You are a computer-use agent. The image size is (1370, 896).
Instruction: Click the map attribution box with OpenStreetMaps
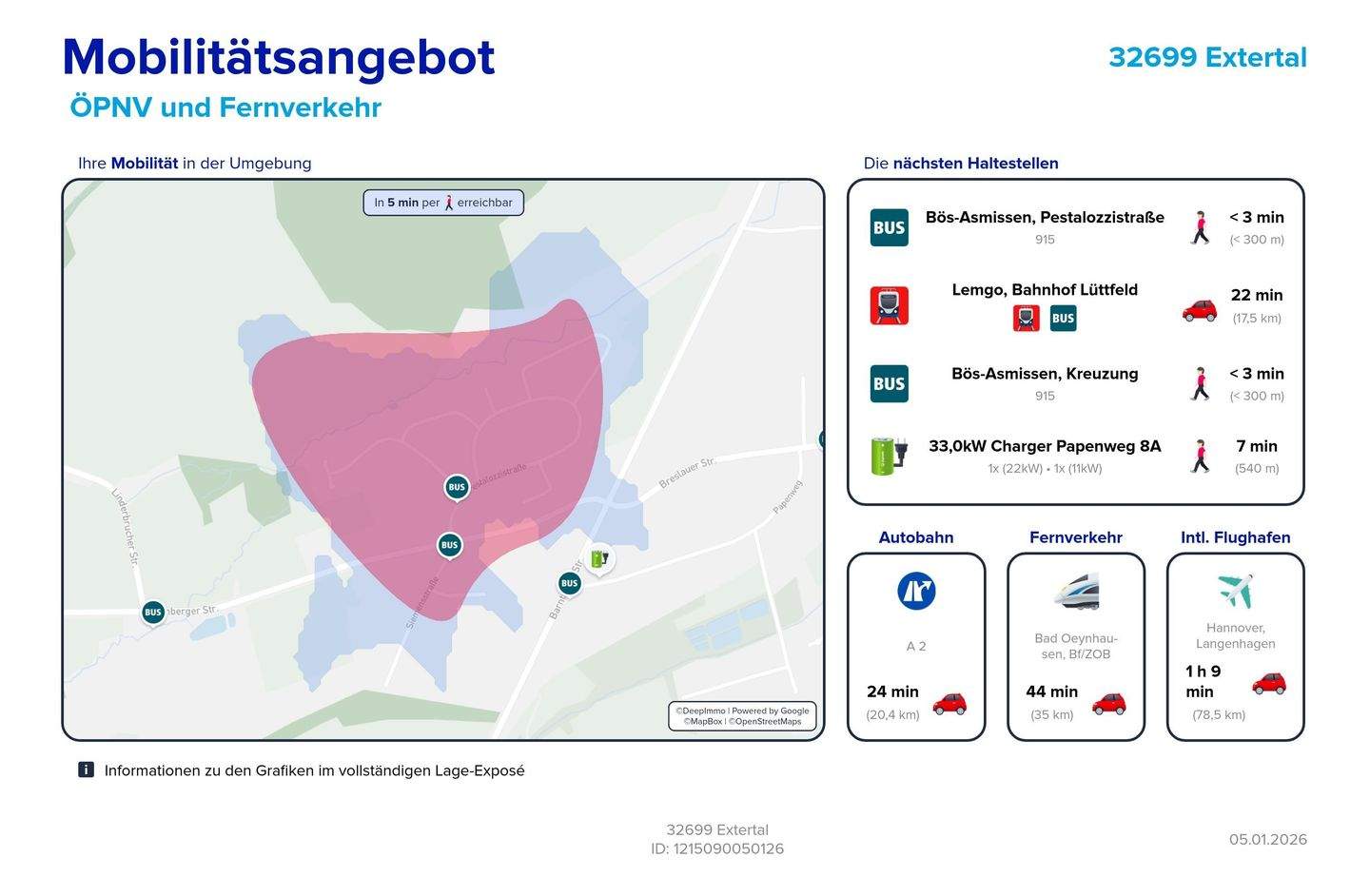(742, 716)
